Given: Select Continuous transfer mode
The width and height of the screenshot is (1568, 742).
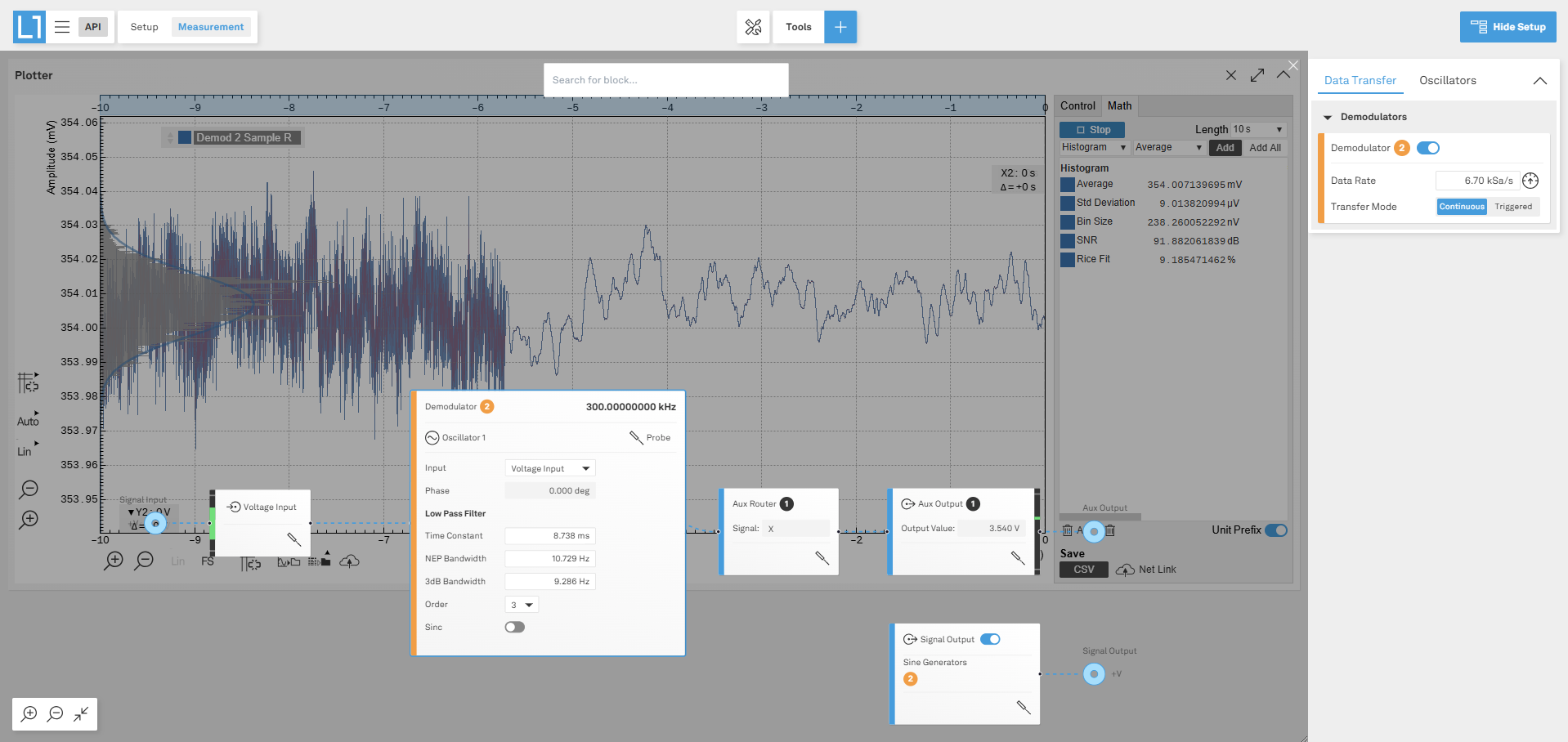Looking at the screenshot, I should point(1462,207).
